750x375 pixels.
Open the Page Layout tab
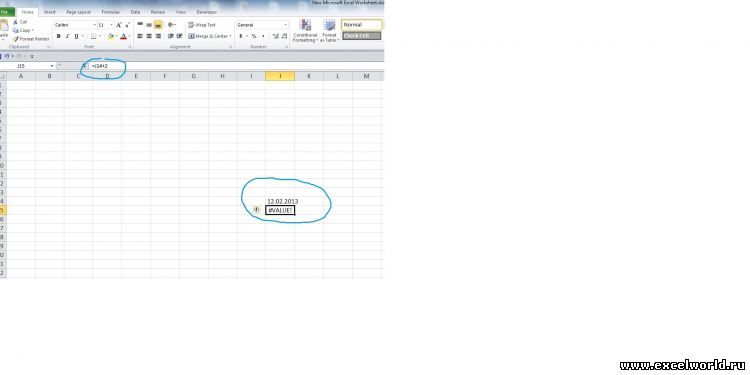click(x=78, y=12)
